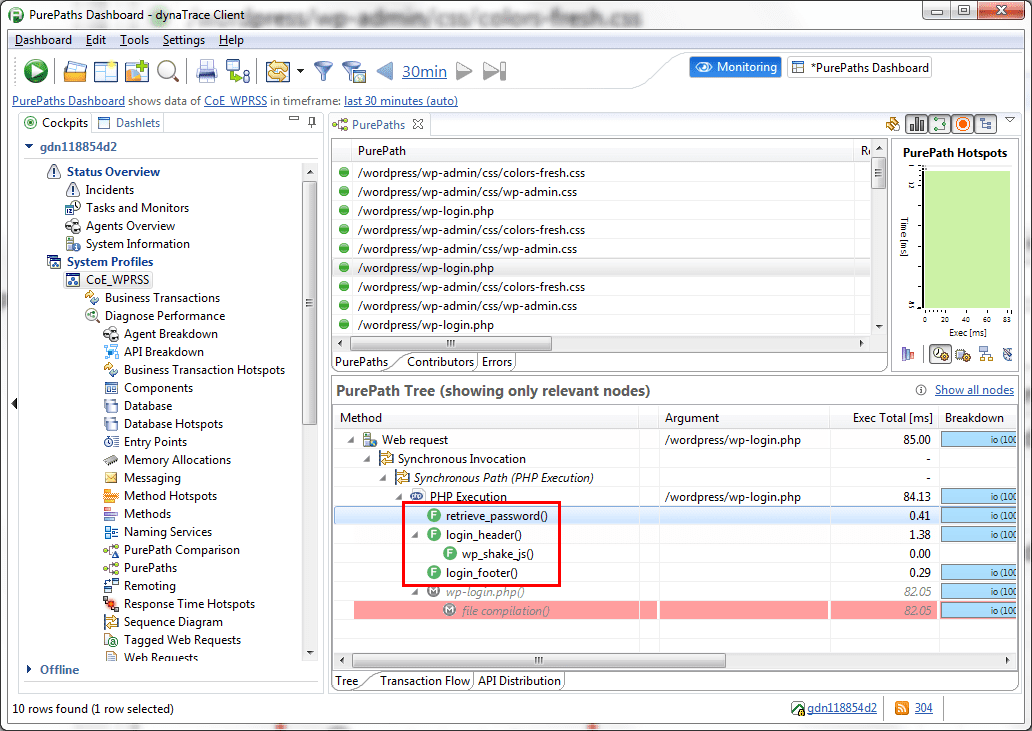The image size is (1032, 731).
Task: Click the CoE_WPRSS profile link
Action: coord(236,101)
